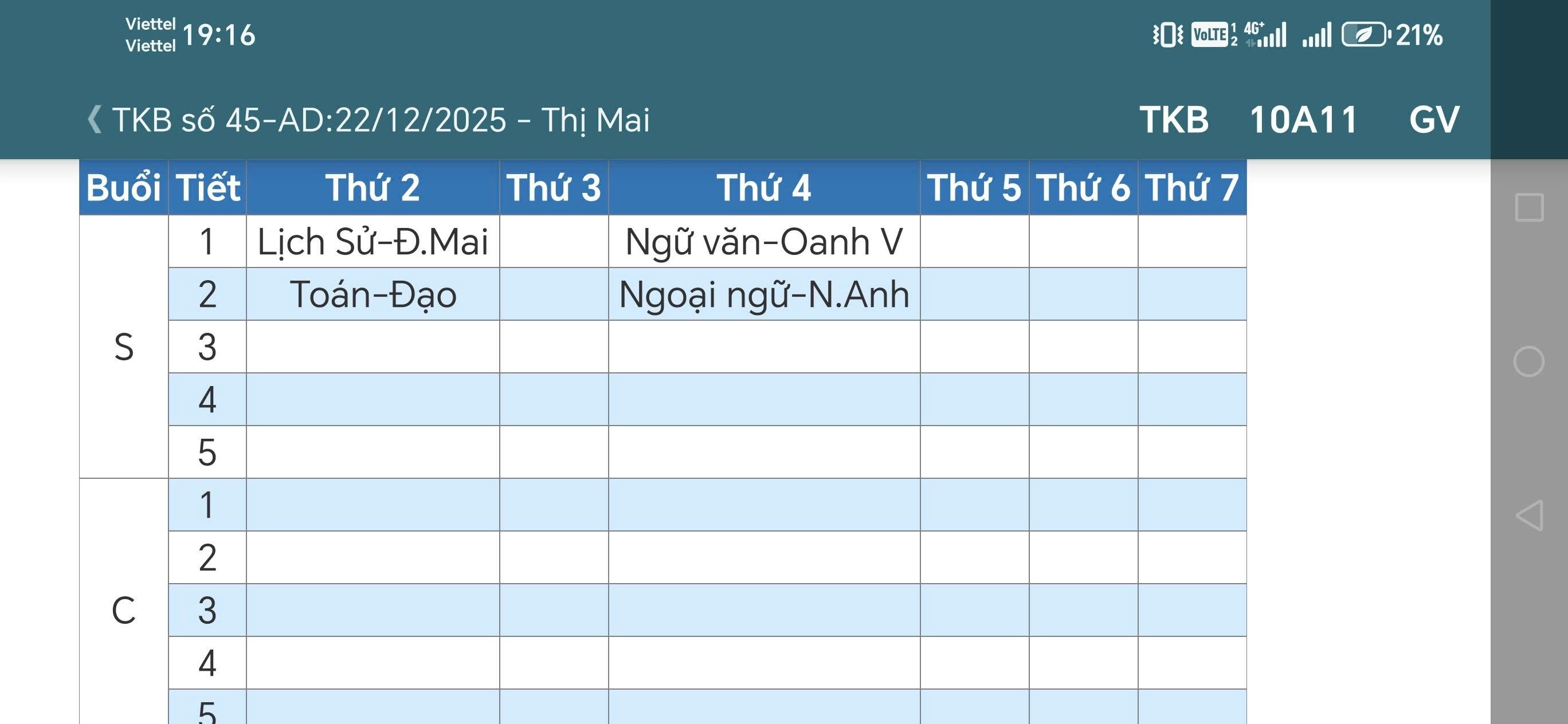Tap the Ngữ văn-Oanh V cell
This screenshot has height=724, width=1568.
click(764, 242)
